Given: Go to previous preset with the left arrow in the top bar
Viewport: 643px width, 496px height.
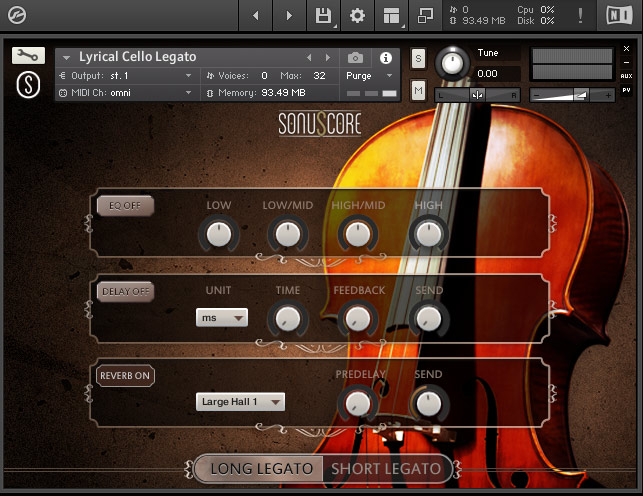Looking at the screenshot, I should click(256, 16).
